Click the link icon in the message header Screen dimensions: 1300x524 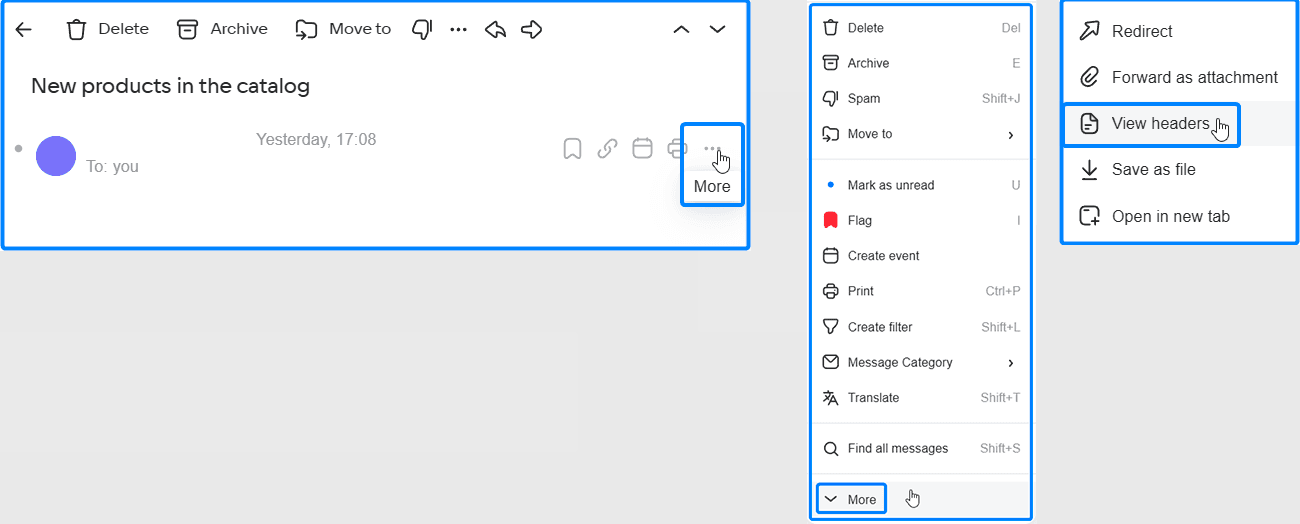coord(607,149)
